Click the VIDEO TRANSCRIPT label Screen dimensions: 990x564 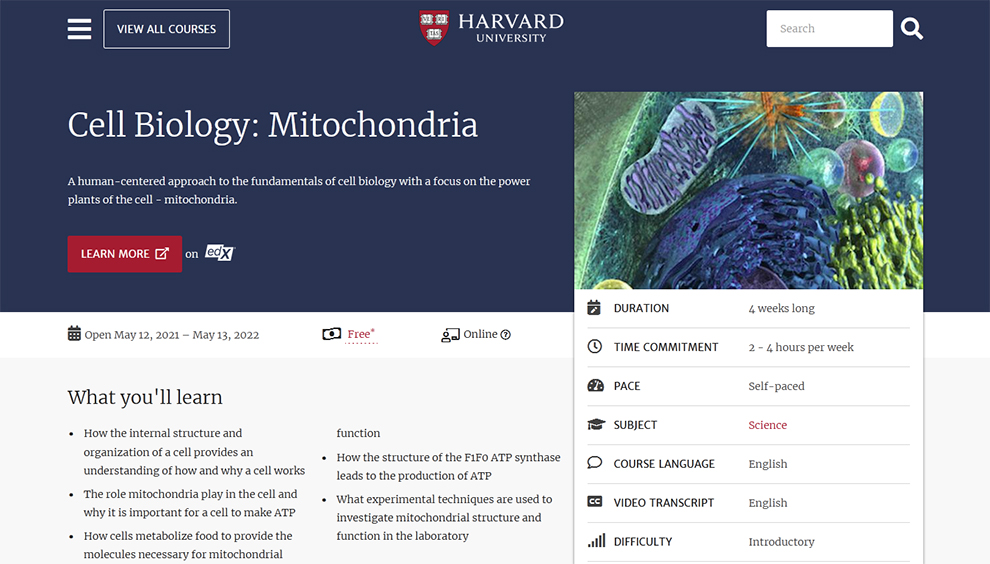[x=664, y=503]
